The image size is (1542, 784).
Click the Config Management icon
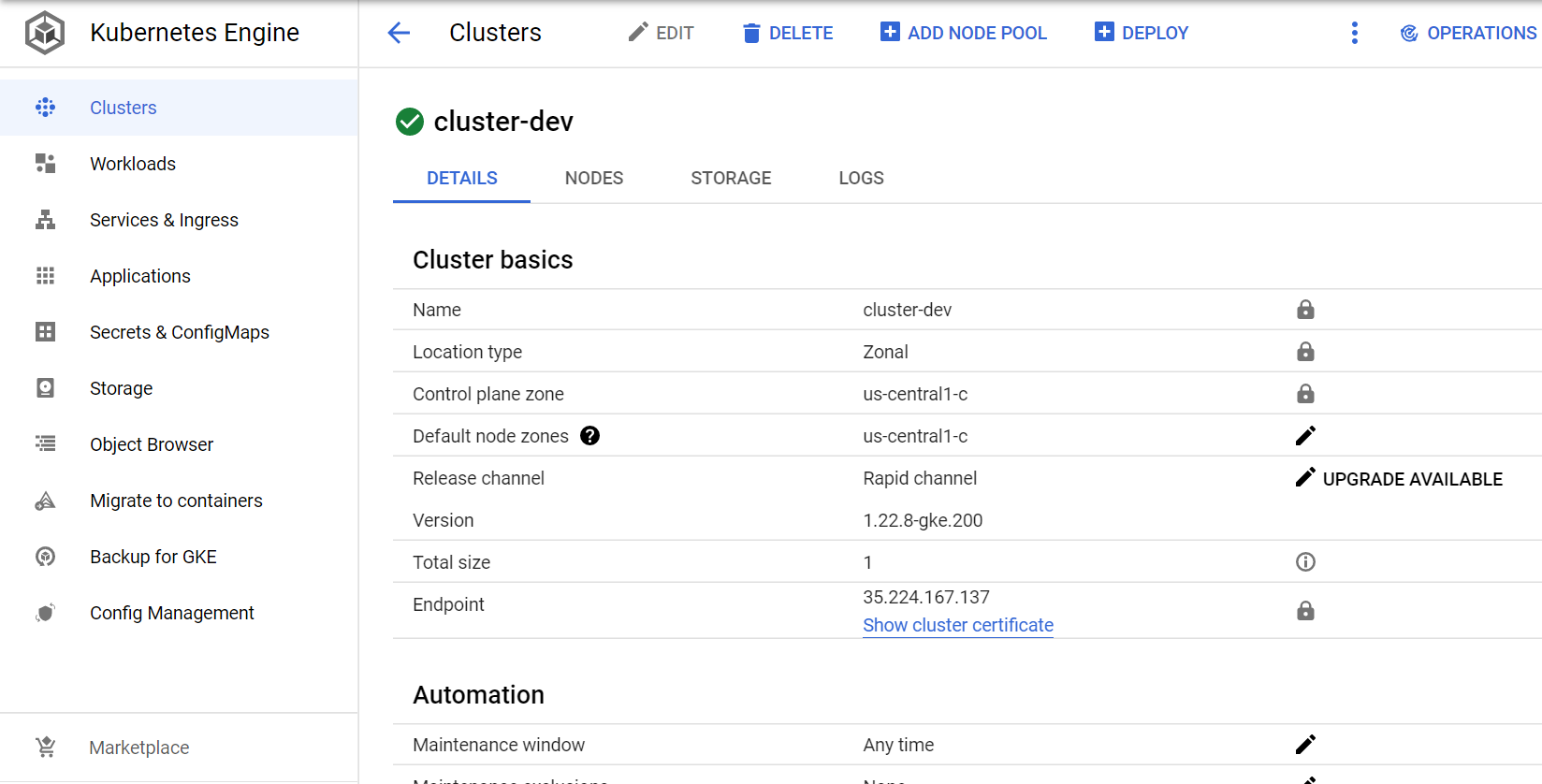point(45,613)
